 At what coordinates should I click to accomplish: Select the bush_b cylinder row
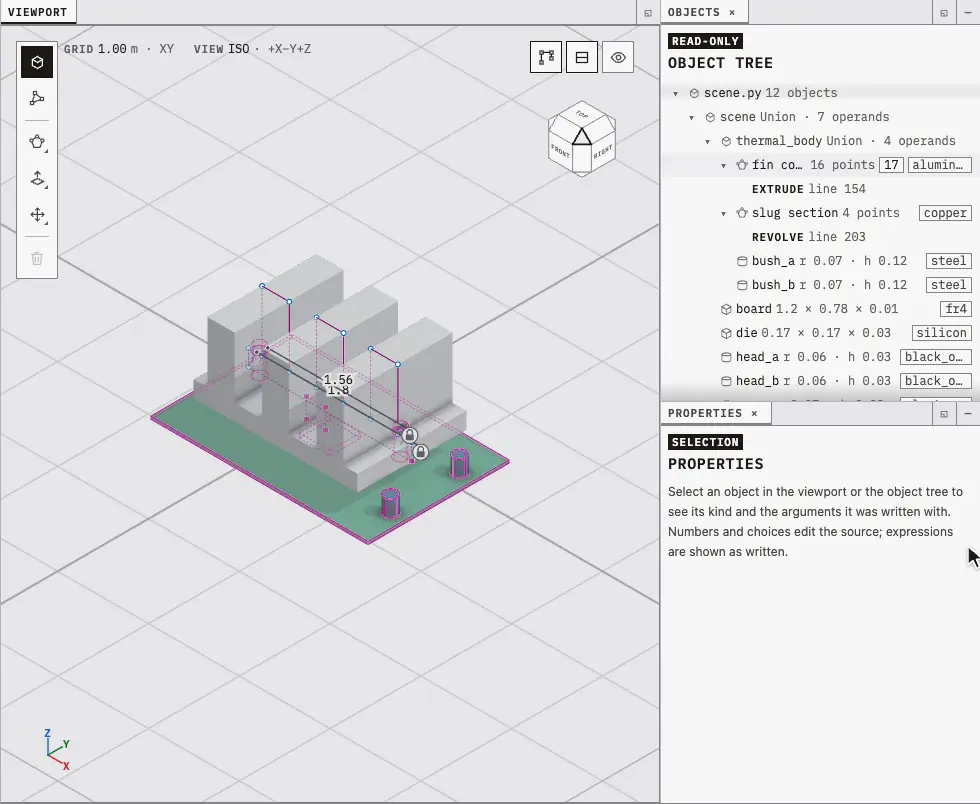820,284
